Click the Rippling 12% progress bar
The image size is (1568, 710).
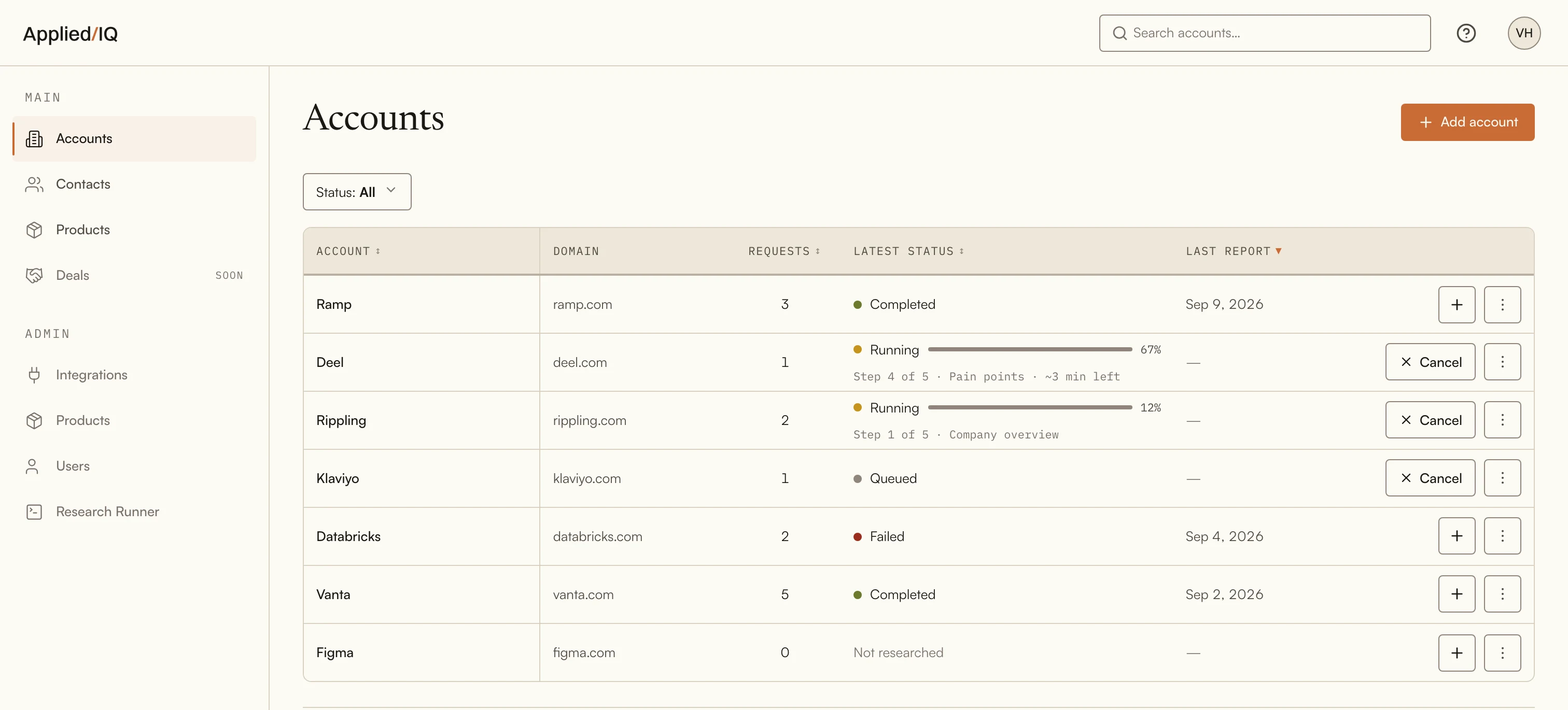tap(1029, 407)
